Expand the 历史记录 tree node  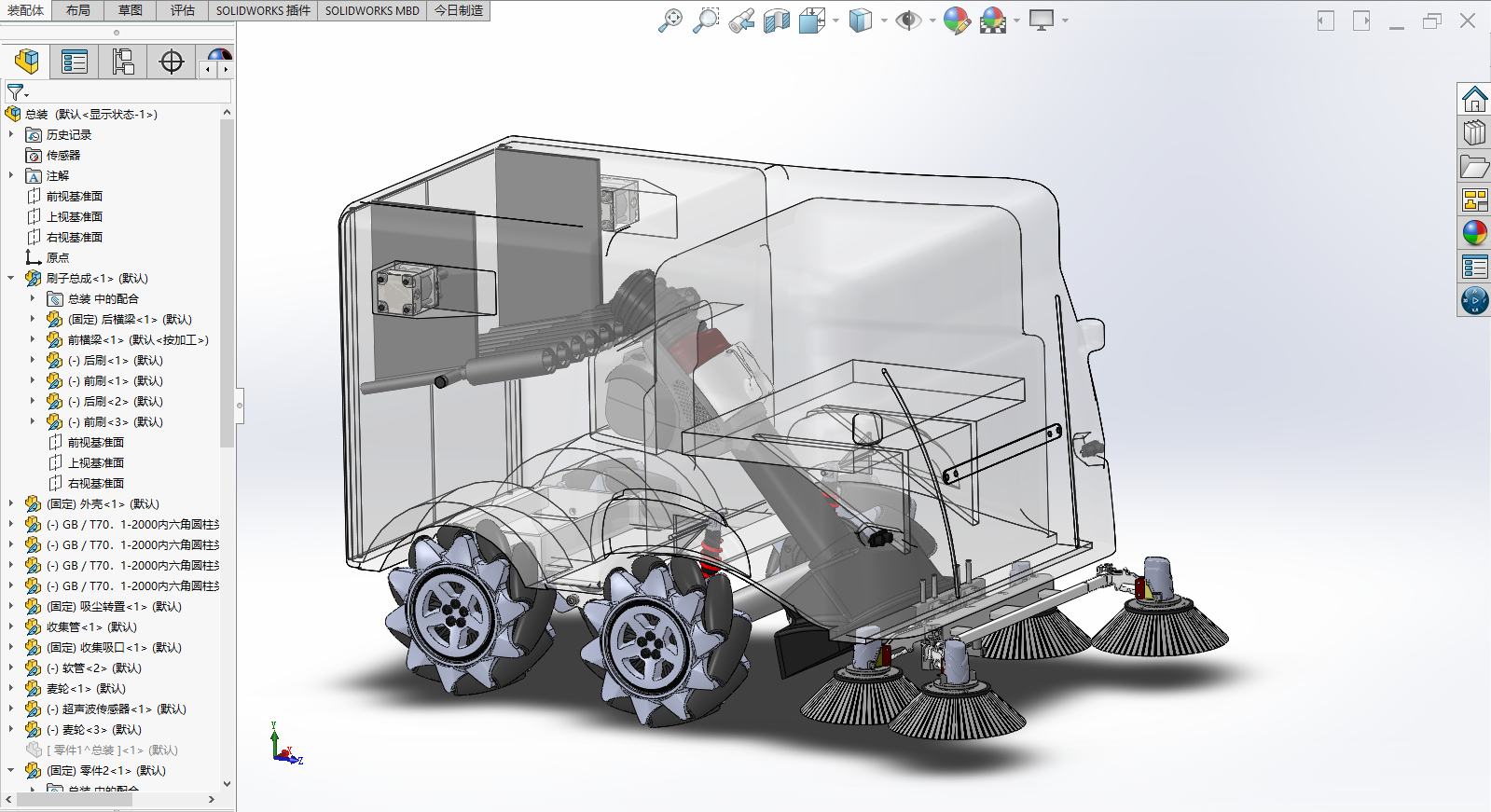pyautogui.click(x=11, y=134)
